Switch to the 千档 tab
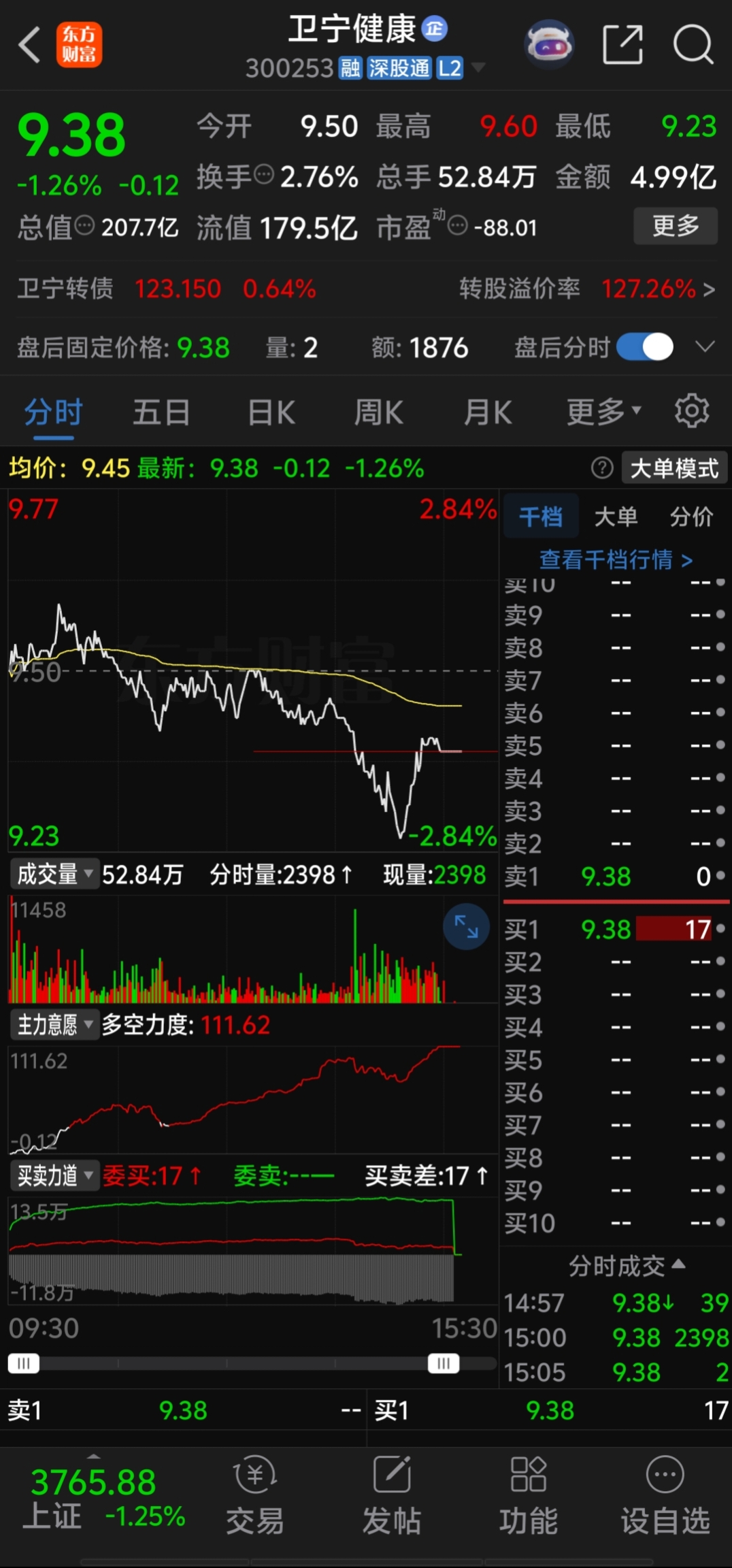 541,517
